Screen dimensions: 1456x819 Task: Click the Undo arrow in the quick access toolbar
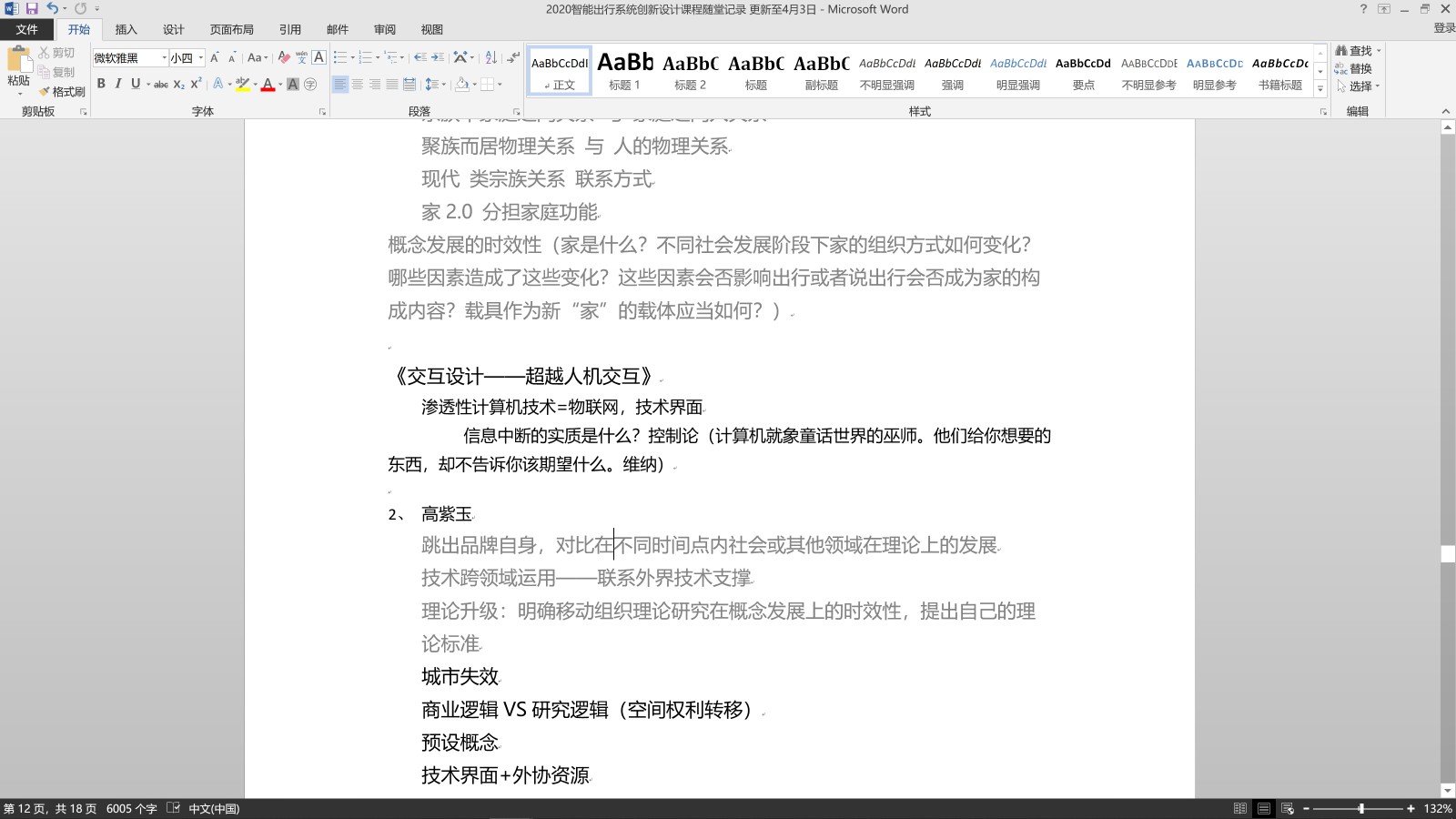pos(52,9)
